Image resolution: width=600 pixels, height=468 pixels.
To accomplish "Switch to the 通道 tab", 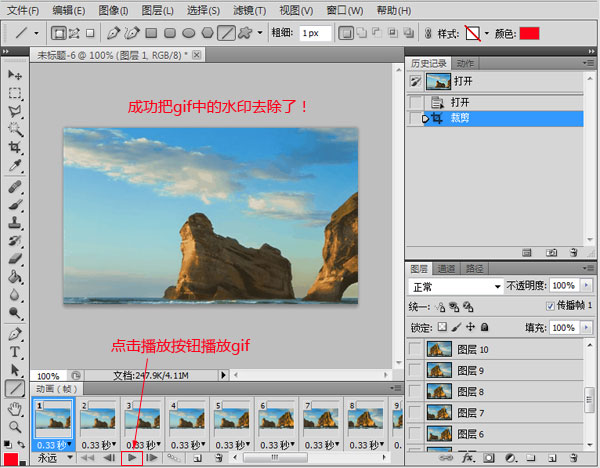I will [447, 268].
